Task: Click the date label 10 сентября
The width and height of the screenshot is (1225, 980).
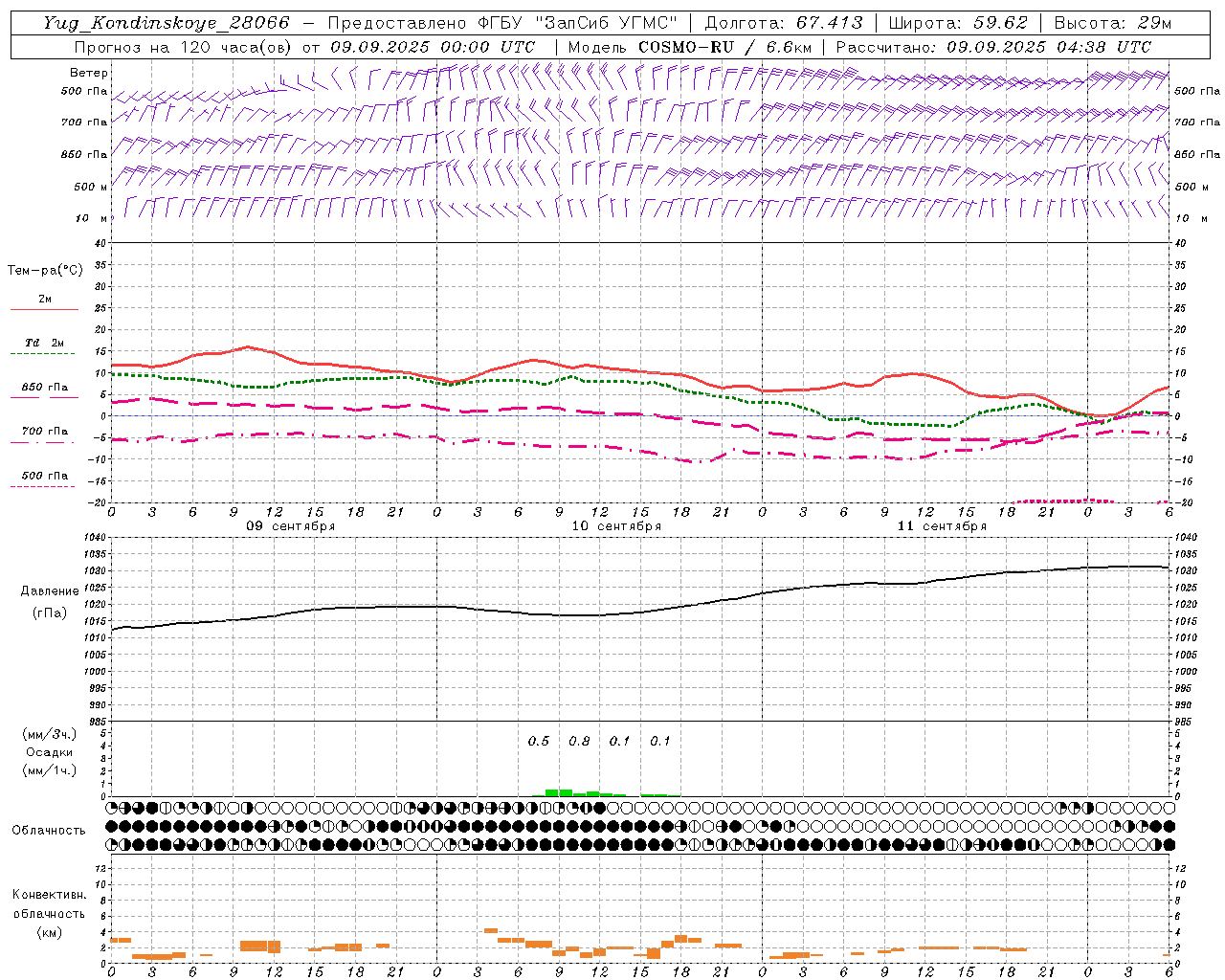Action: [616, 526]
